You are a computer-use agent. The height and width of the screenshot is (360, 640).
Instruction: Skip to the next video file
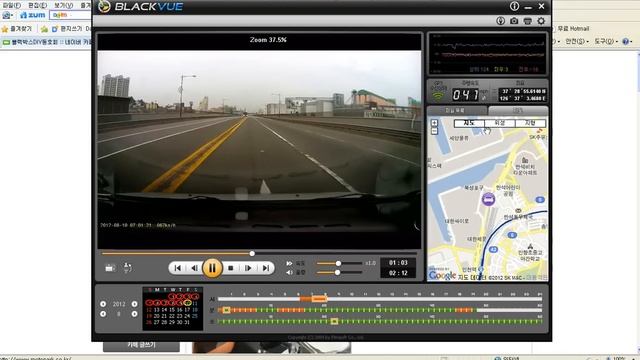pos(266,268)
